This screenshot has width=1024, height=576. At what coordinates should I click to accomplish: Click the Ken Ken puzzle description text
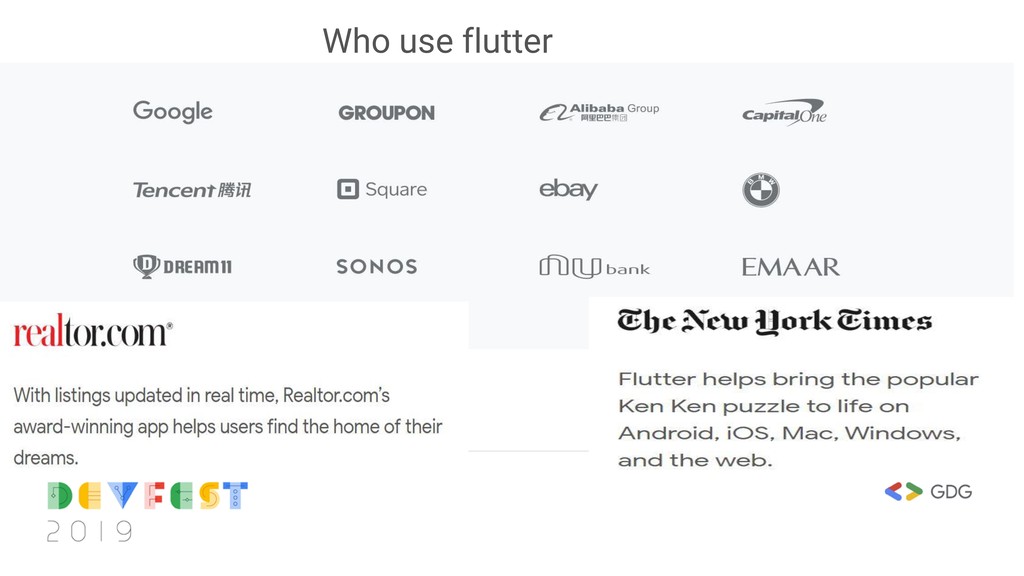[797, 420]
